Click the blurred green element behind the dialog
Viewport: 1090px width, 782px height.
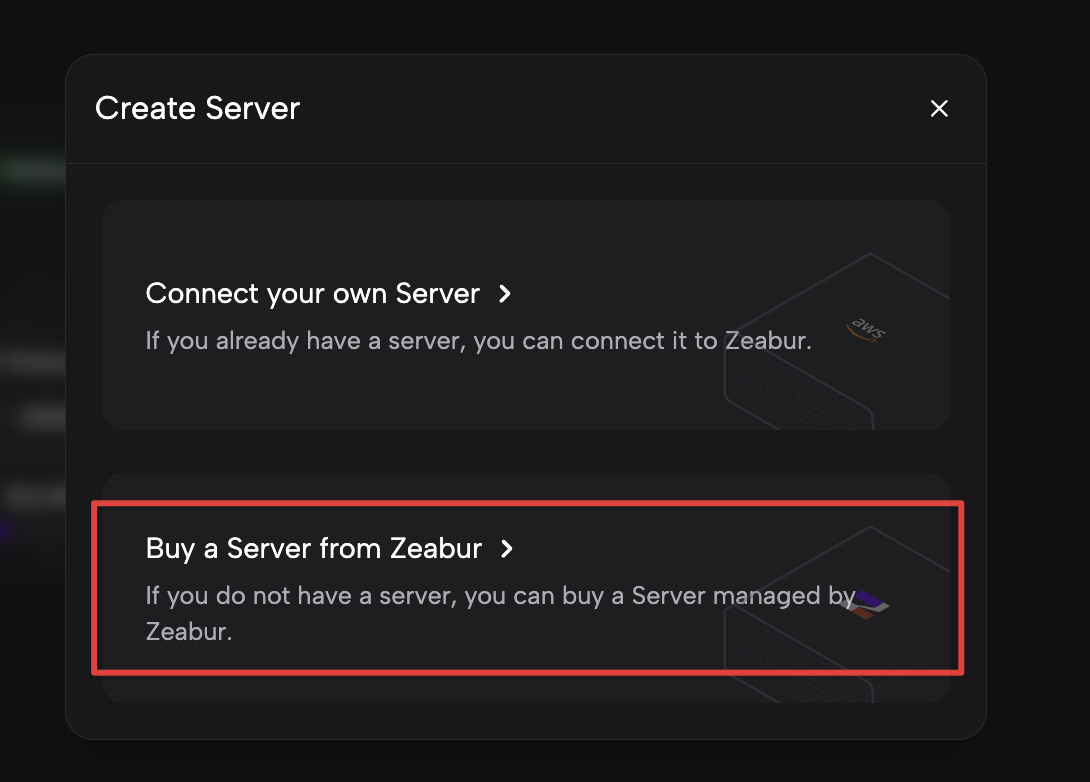click(32, 171)
